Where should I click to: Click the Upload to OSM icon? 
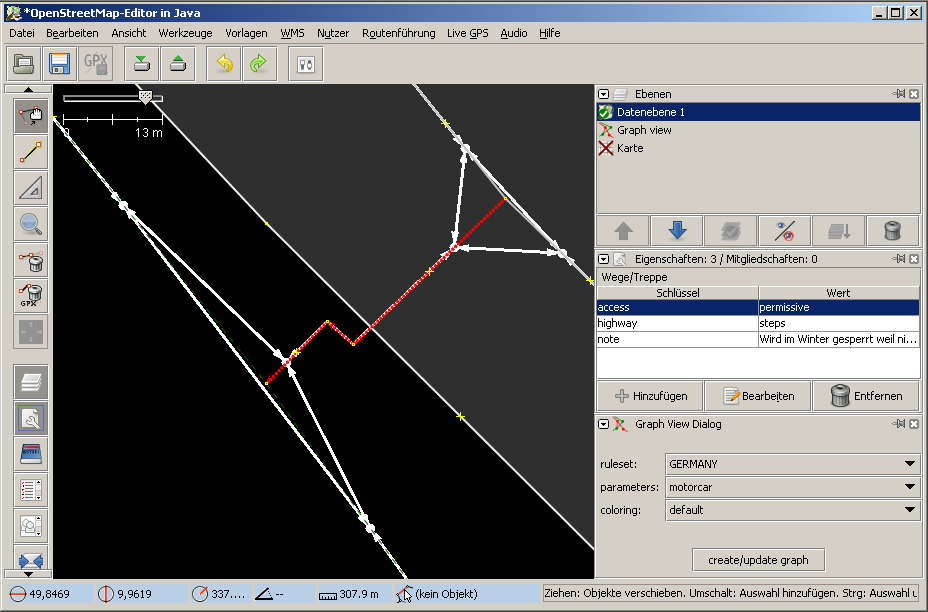pos(177,64)
